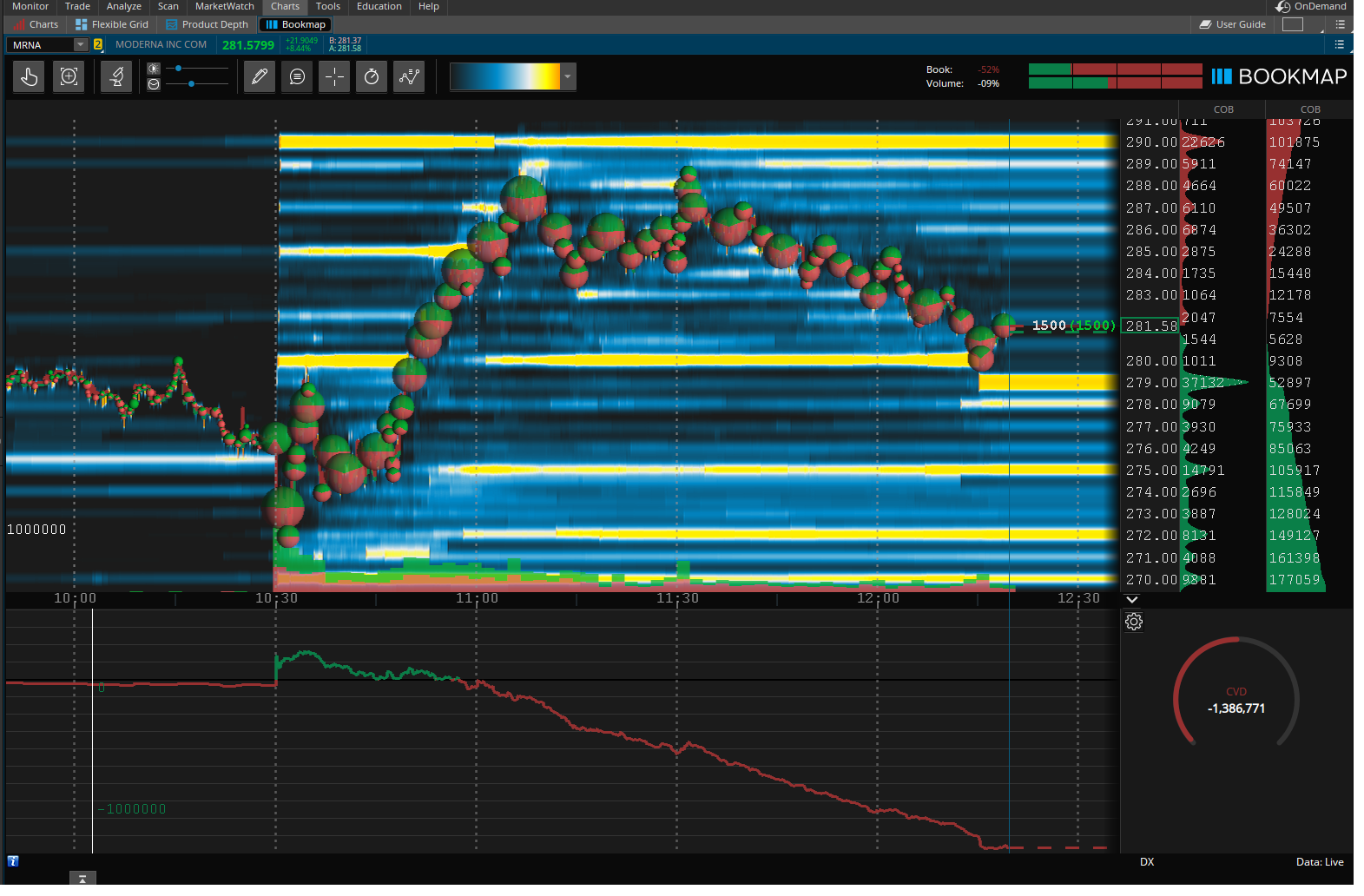Screen dimensions: 1364x896
Task: Click the brightness icon beside upper slider
Action: pos(154,69)
